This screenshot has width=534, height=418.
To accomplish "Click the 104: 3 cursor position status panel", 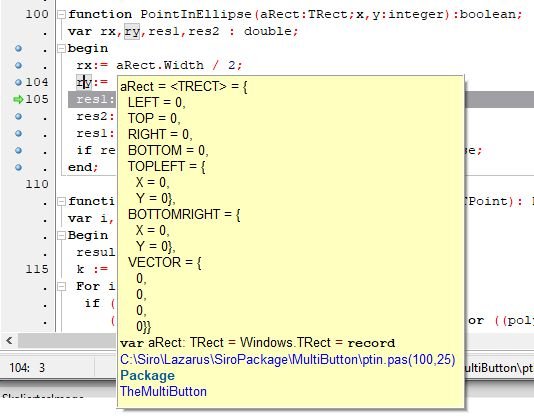I will click(27, 368).
